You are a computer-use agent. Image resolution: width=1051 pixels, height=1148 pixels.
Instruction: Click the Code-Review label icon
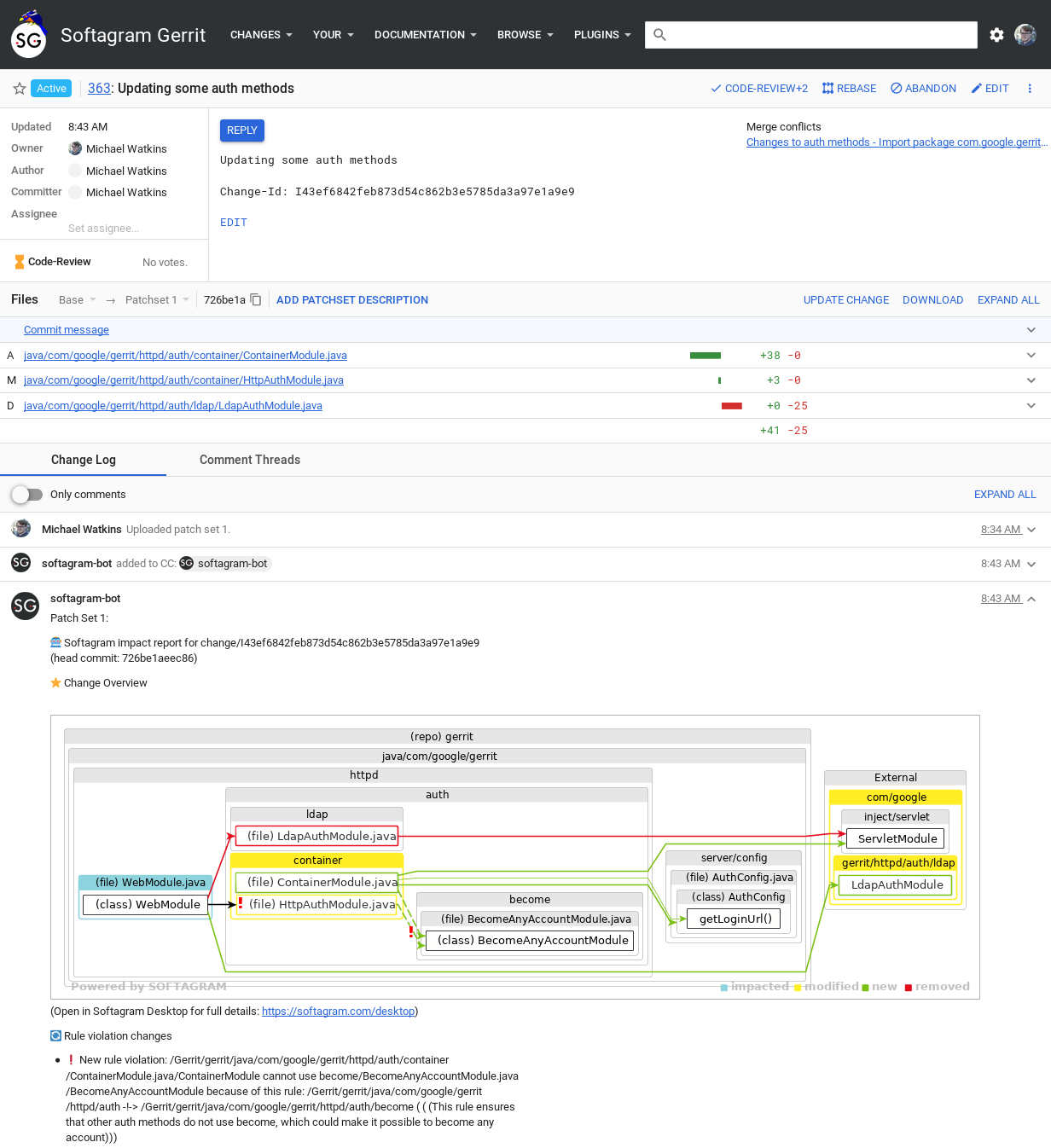coord(20,262)
